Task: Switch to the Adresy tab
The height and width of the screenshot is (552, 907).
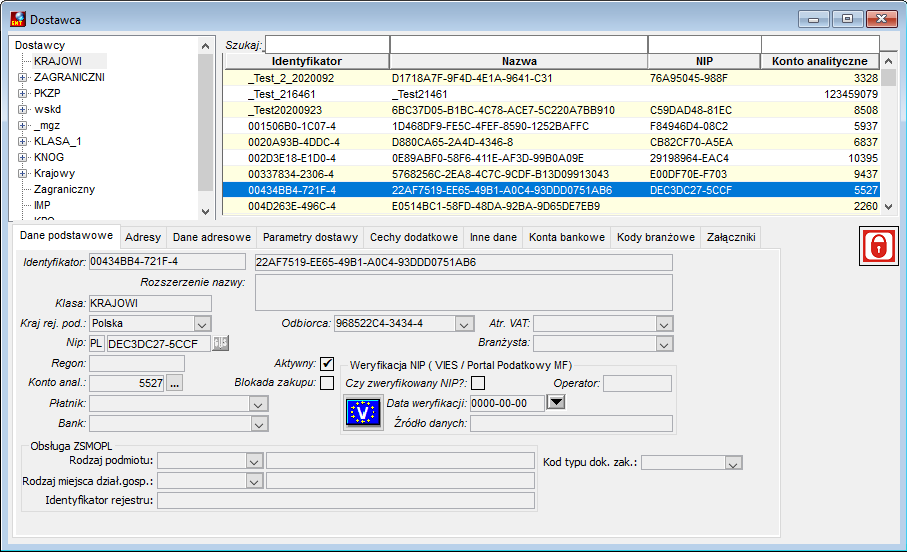Action: click(143, 237)
